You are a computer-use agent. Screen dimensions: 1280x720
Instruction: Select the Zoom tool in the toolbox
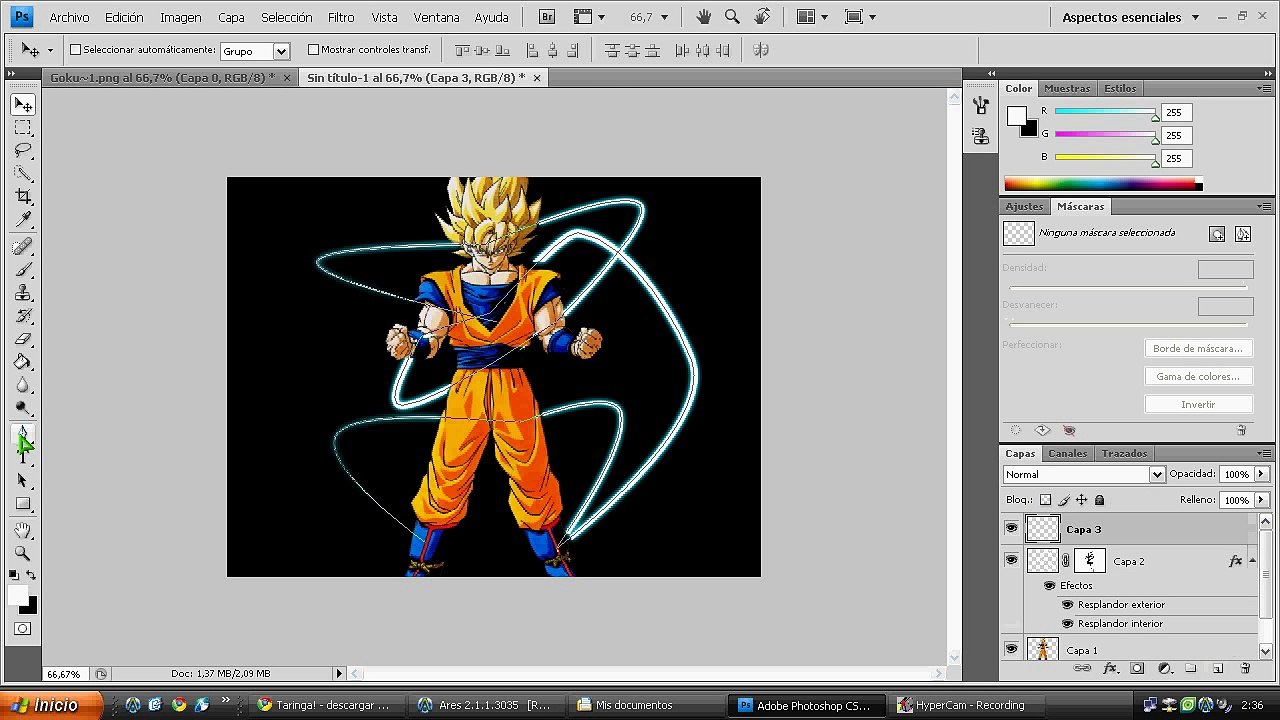(23, 554)
